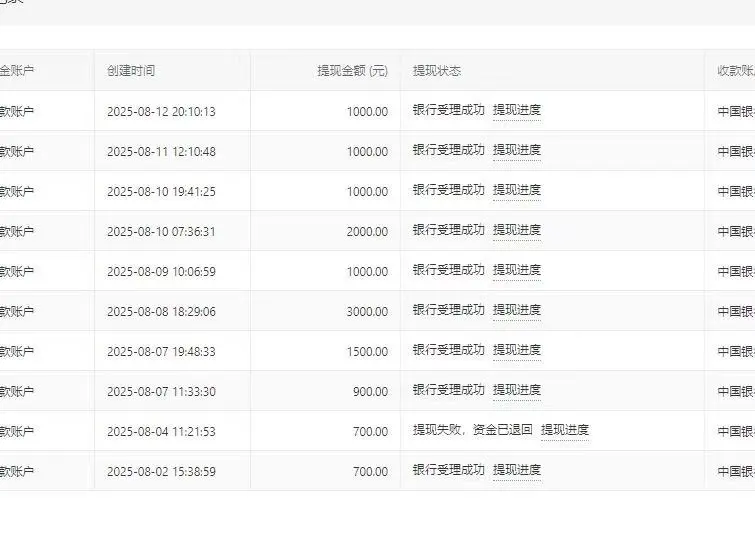
Task: Click 银行受理成功 status on the 2025-08-02 row
Action: 448,470
